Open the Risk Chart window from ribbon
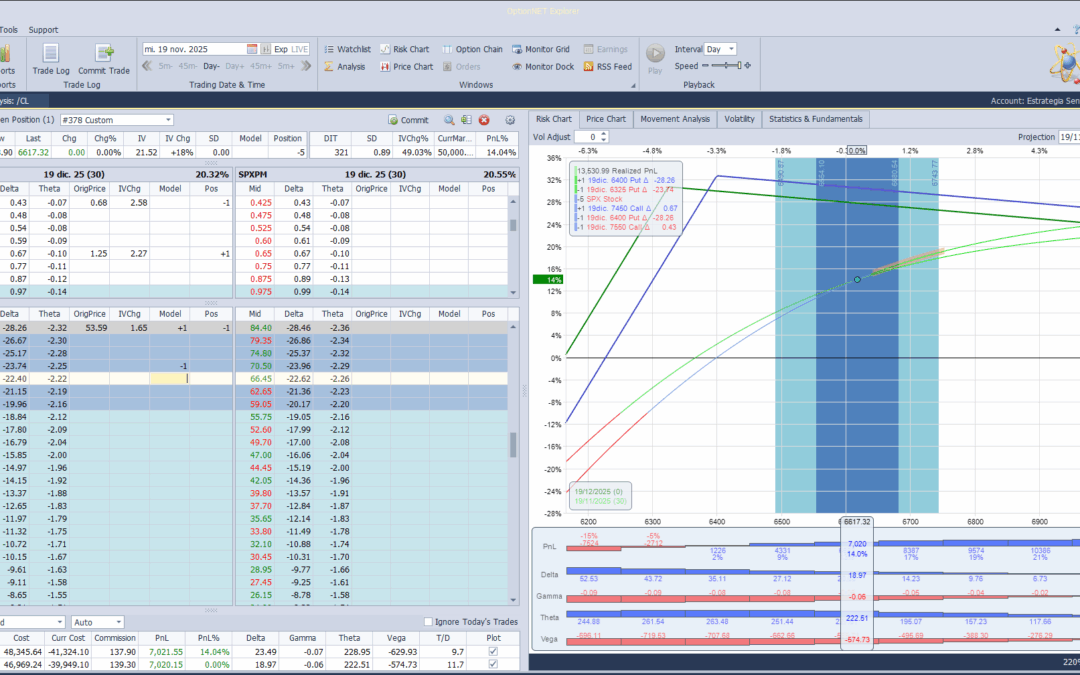This screenshot has height=675, width=1080. [404, 49]
